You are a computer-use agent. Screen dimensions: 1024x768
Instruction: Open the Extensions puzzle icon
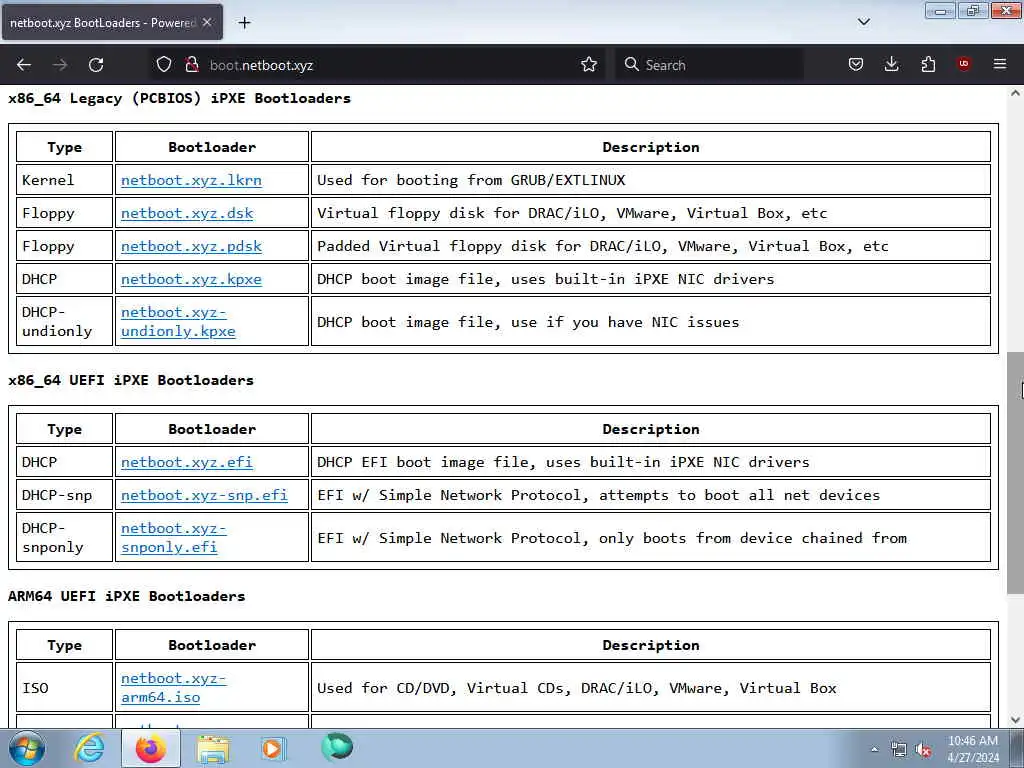[928, 65]
